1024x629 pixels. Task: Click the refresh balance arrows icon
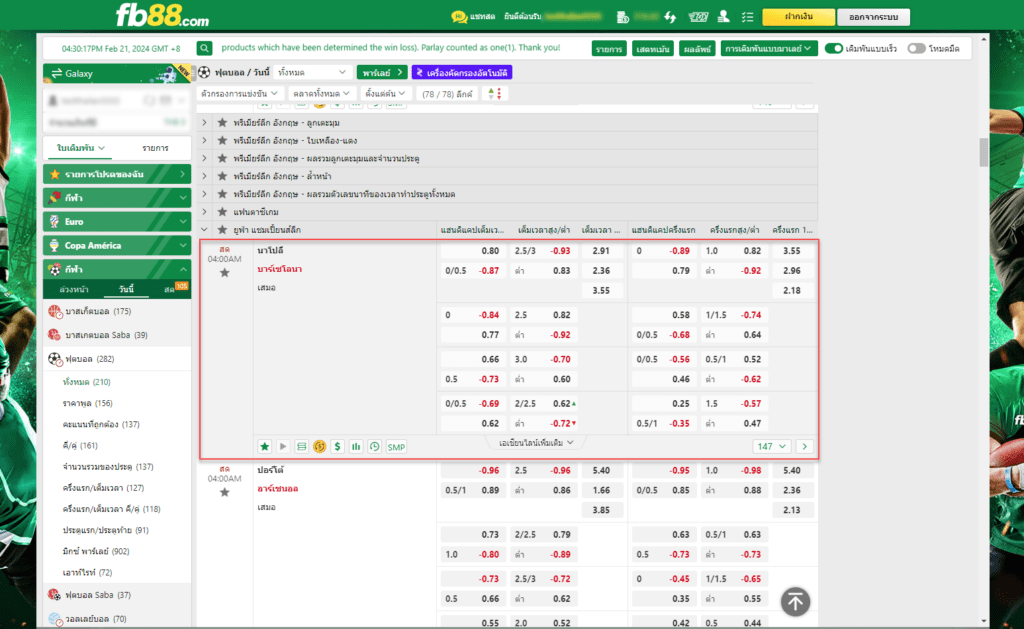[670, 17]
